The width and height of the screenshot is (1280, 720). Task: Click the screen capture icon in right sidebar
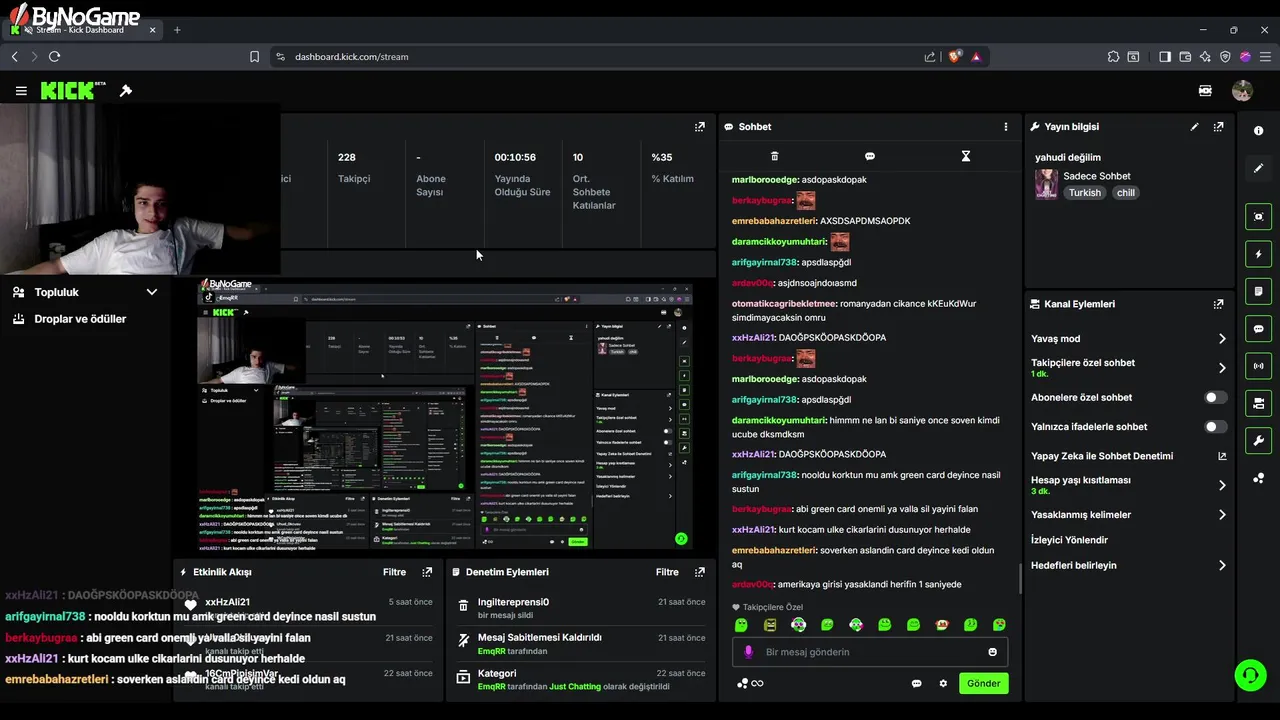click(x=1259, y=217)
